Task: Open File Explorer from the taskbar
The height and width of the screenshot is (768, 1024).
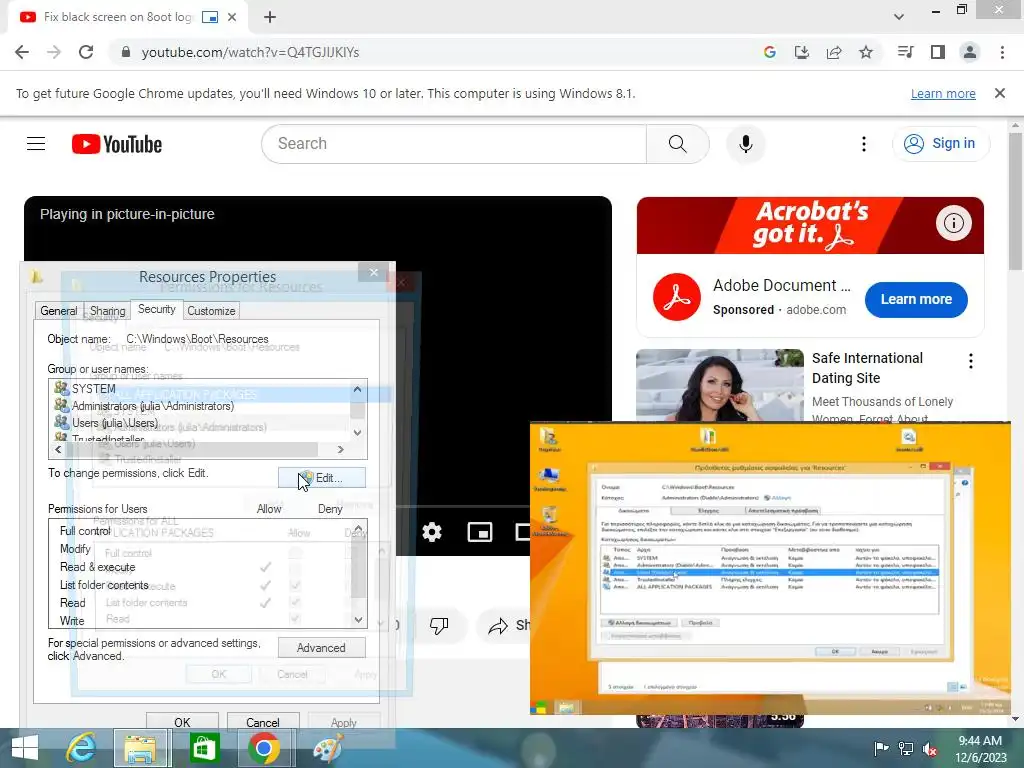Action: pyautogui.click(x=142, y=748)
